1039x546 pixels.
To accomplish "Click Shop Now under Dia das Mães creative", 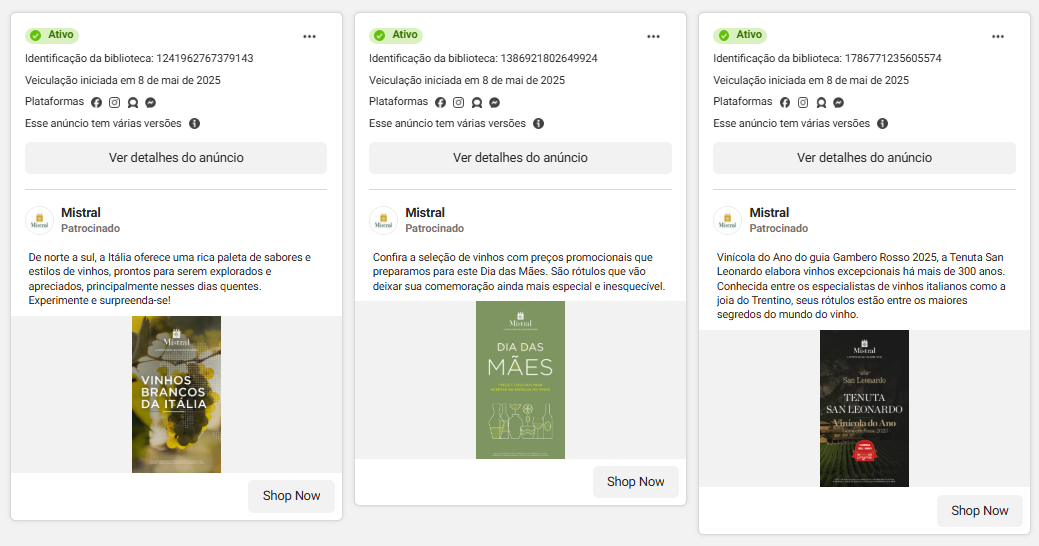I will (635, 482).
